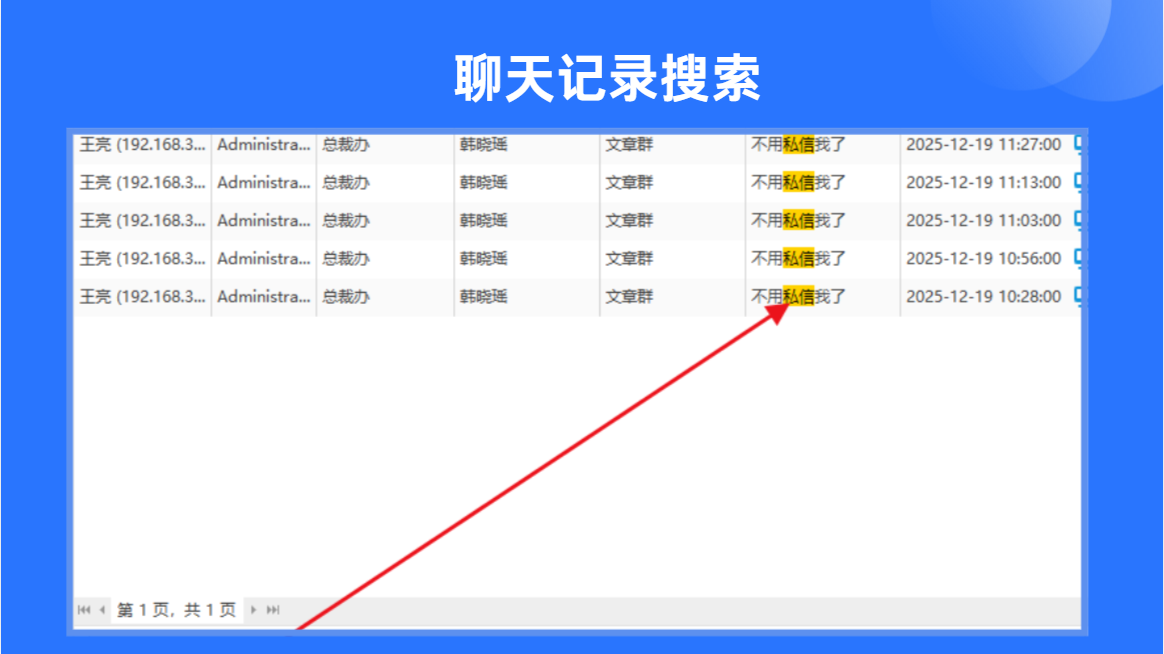Click timestamp 2025-12-19 11:27:00

point(984,145)
